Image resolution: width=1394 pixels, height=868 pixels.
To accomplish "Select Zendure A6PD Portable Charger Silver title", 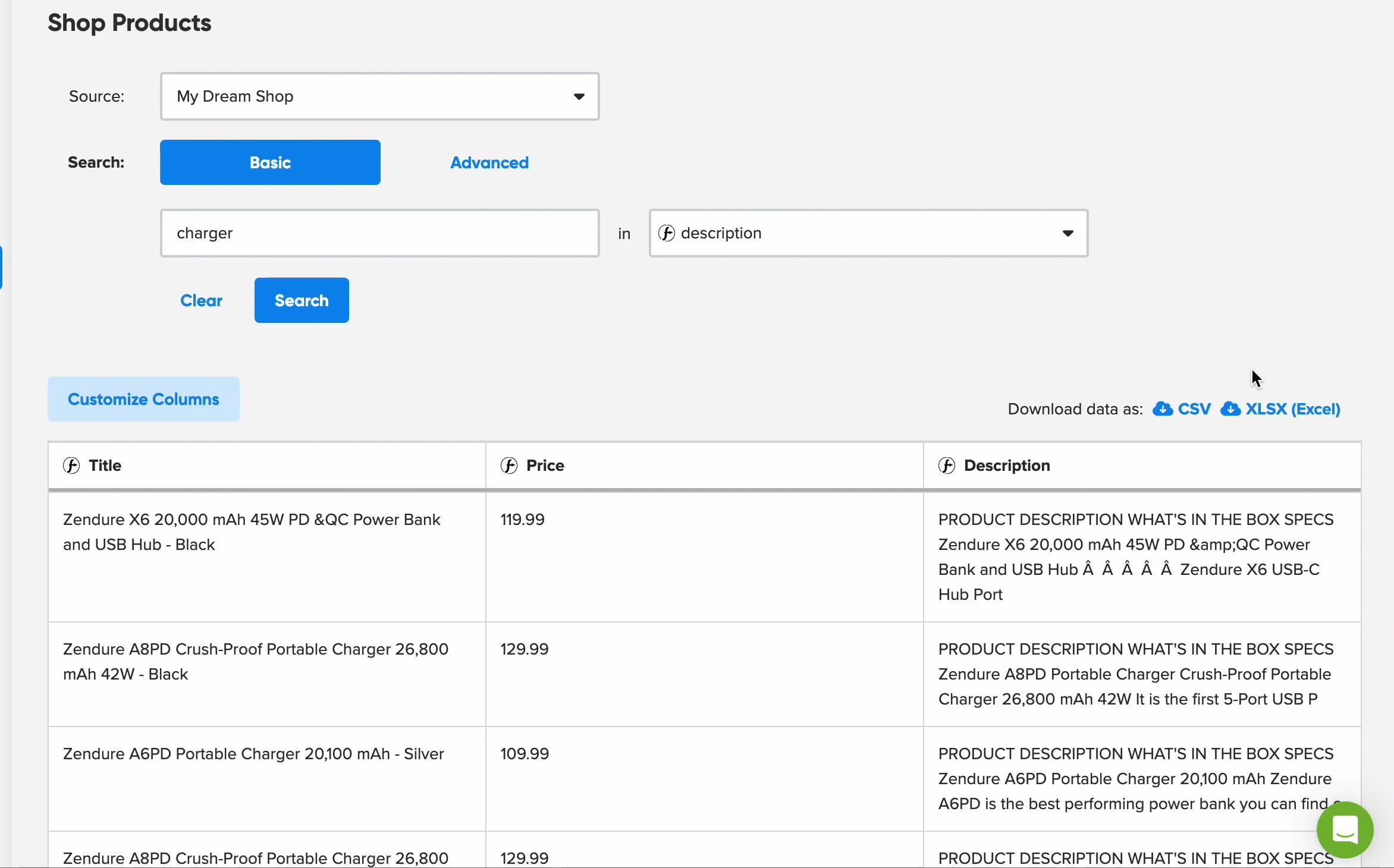I will [253, 754].
